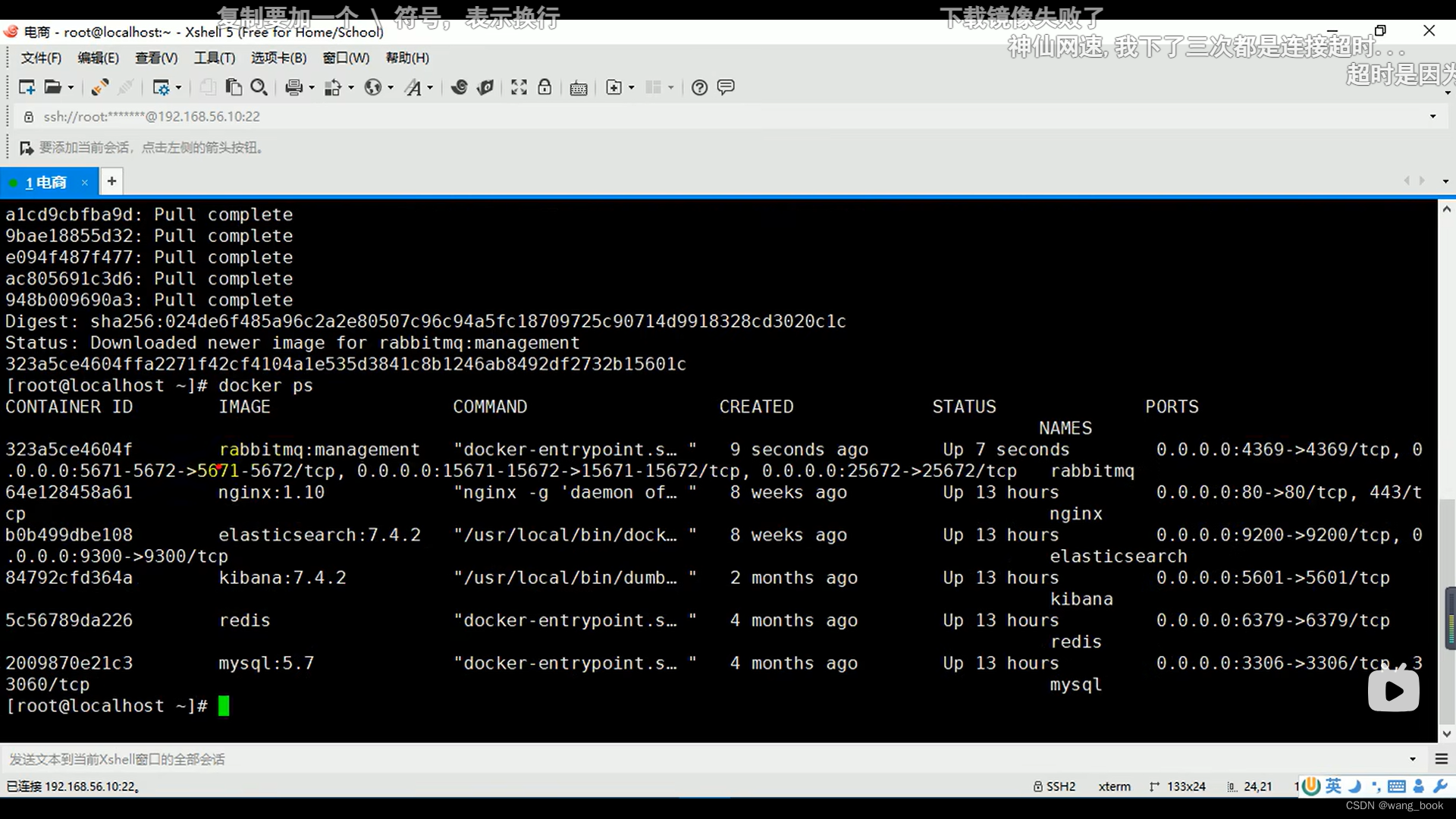The width and height of the screenshot is (1456, 819).
Task: Click the IME soft keyboard icon
Action: click(x=1396, y=786)
